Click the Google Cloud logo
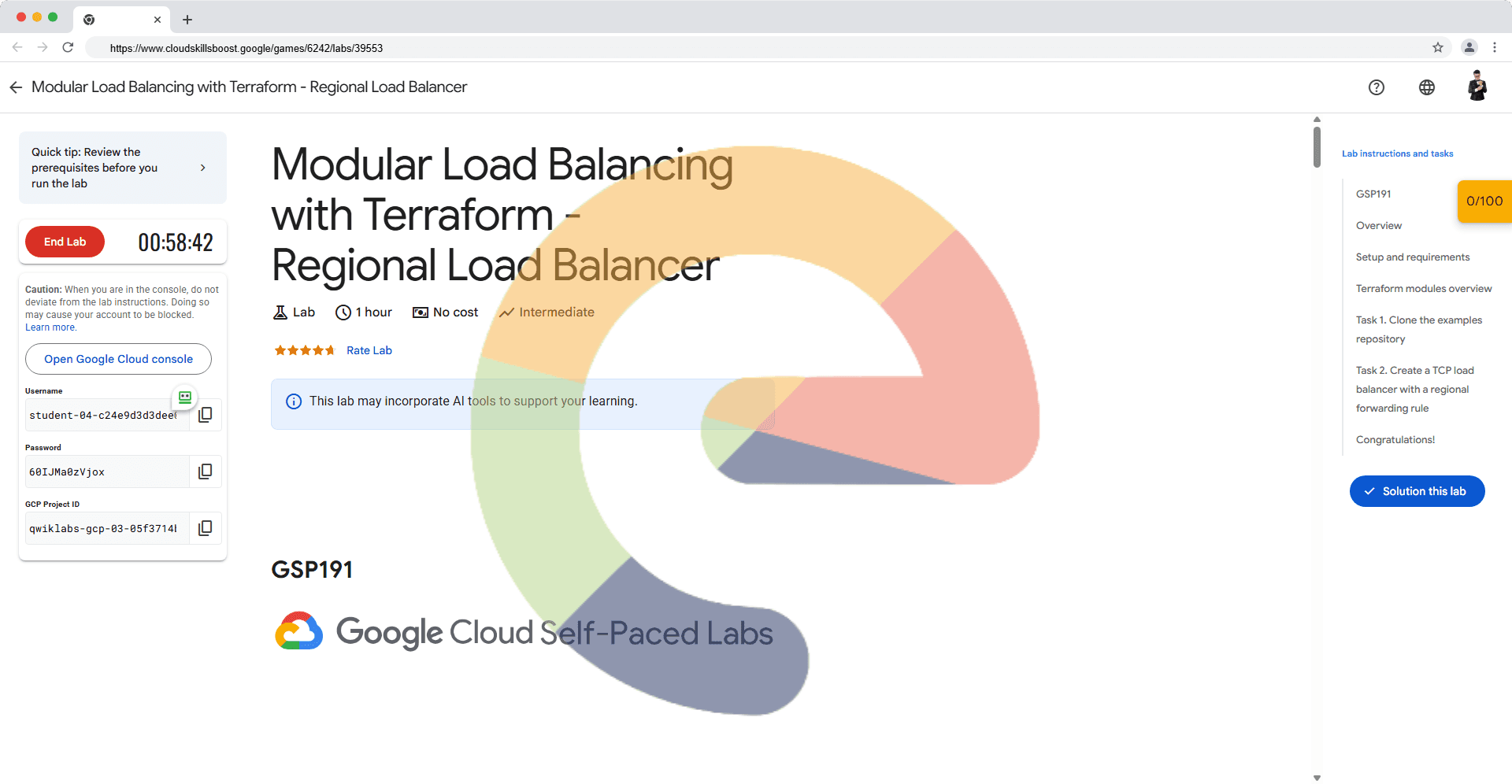Screen dimensions: 1512x784 299,631
